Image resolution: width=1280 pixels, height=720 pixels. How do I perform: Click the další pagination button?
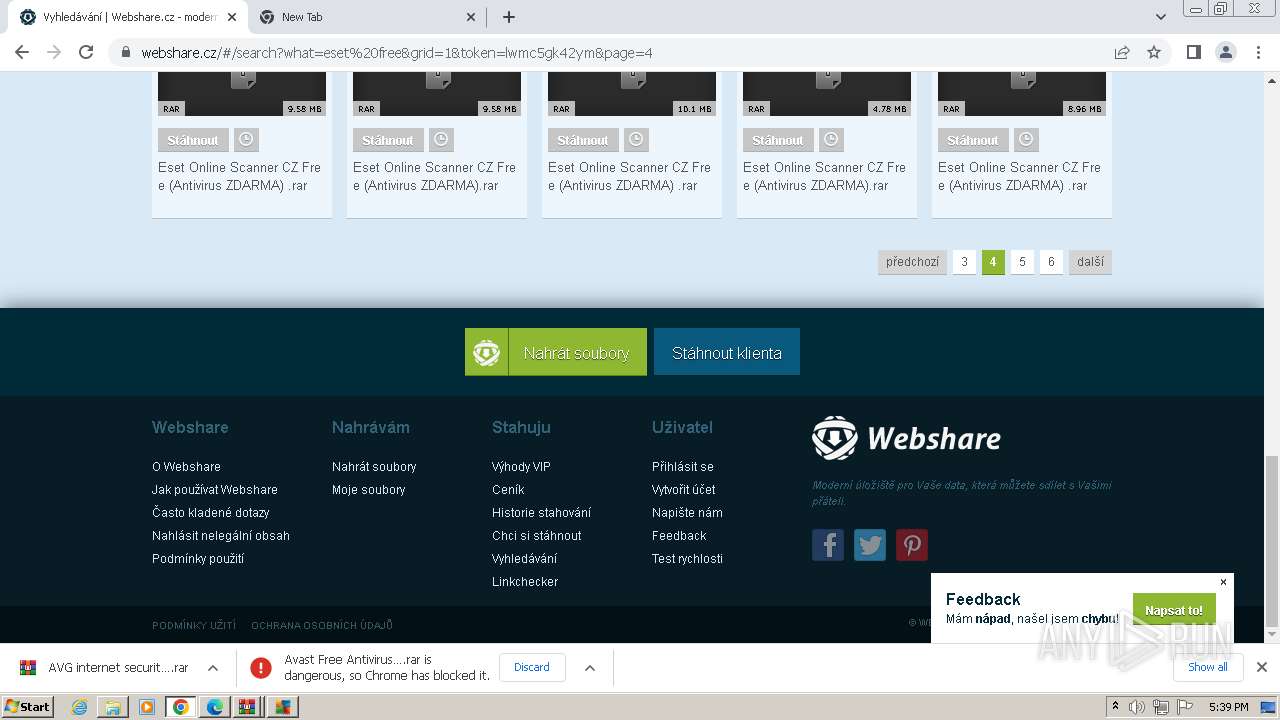(x=1090, y=262)
